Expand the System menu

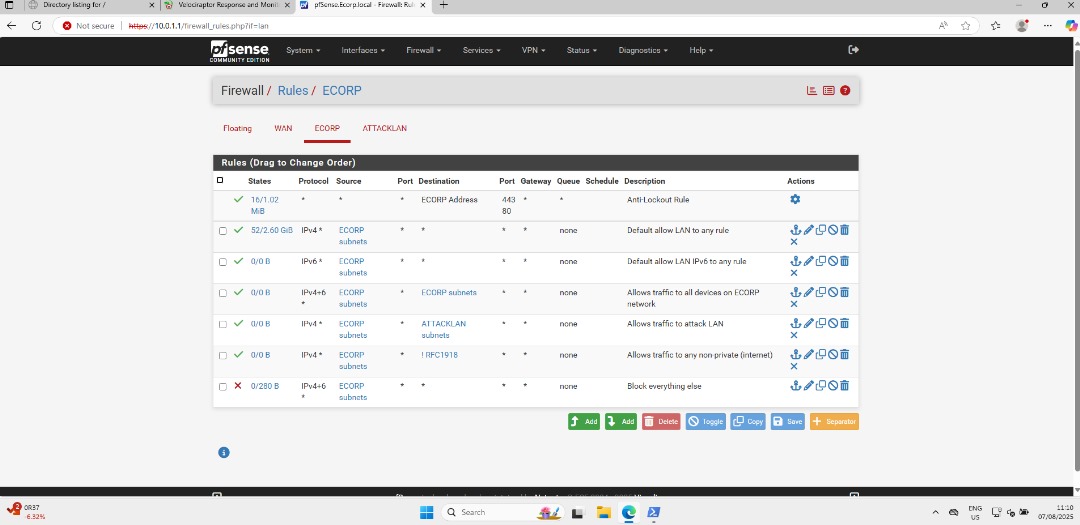pos(303,50)
